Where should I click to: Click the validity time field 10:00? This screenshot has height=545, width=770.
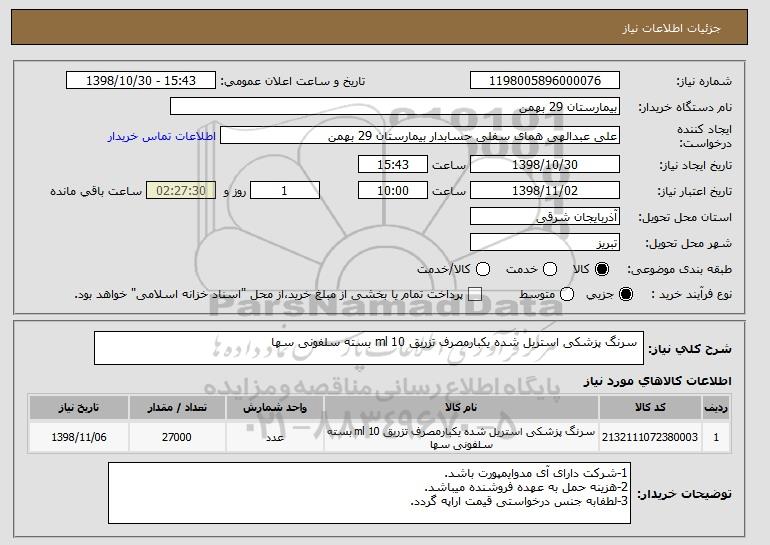click(393, 191)
